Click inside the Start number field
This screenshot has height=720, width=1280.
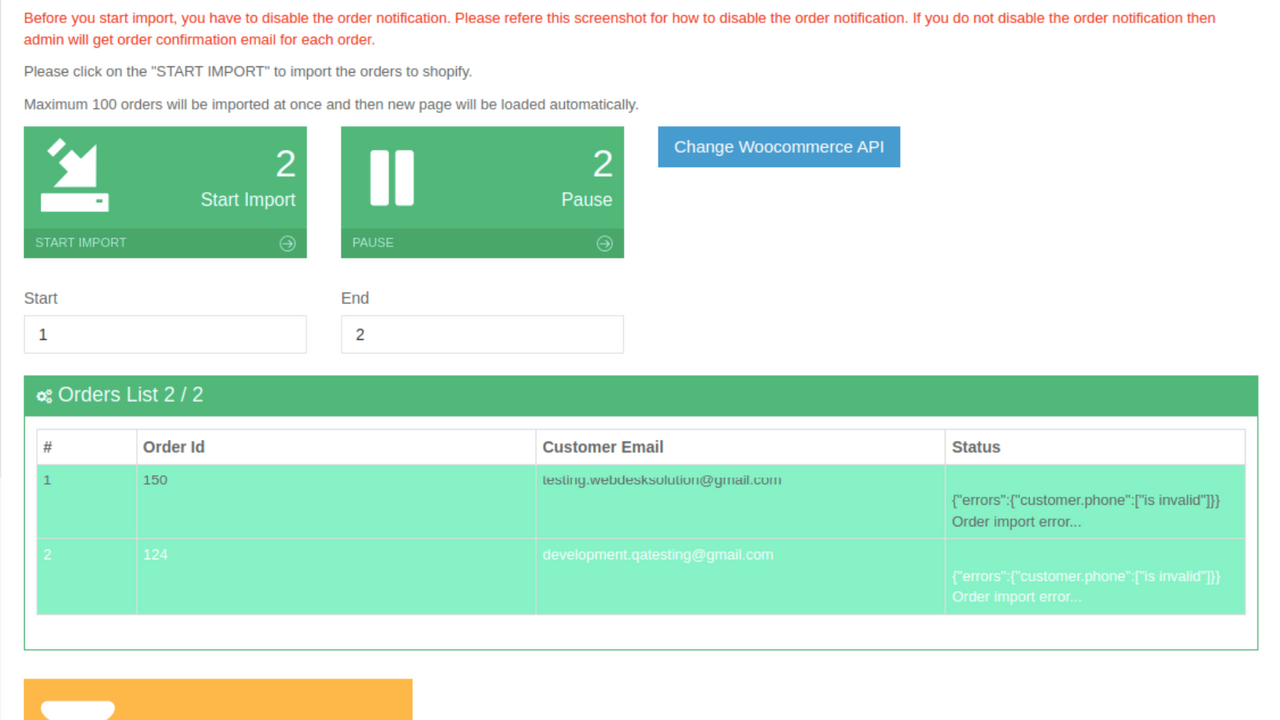tap(165, 334)
